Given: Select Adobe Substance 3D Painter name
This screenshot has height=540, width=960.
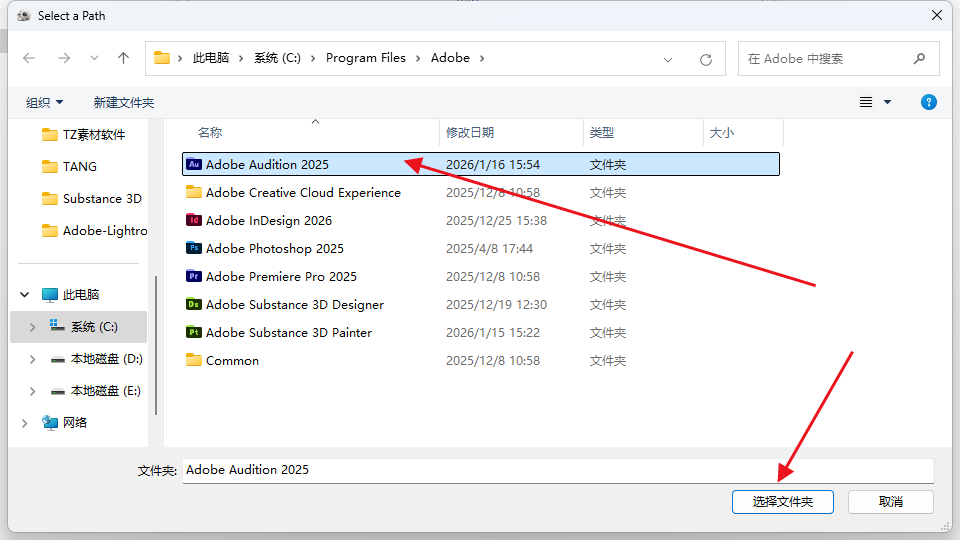Looking at the screenshot, I should pyautogui.click(x=288, y=332).
